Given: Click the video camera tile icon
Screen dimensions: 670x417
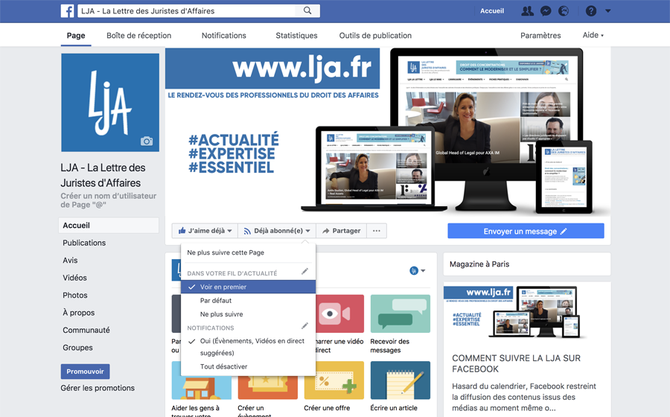Looking at the screenshot, I should pos(340,314).
